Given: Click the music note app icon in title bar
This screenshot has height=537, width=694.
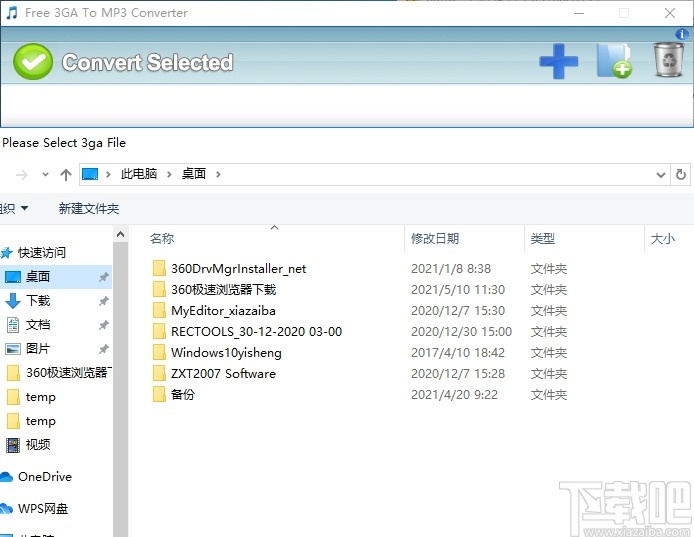Looking at the screenshot, I should pos(12,12).
